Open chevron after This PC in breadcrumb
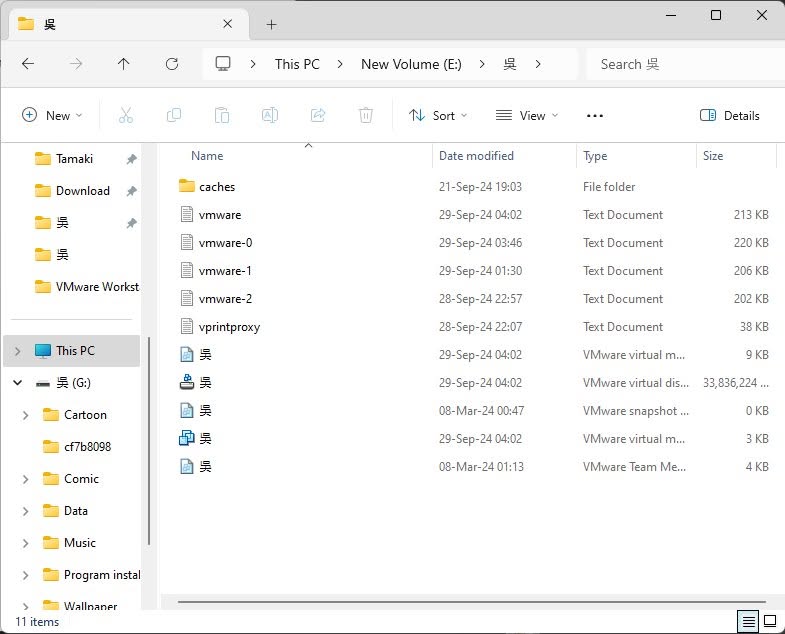This screenshot has width=785, height=634. point(340,64)
